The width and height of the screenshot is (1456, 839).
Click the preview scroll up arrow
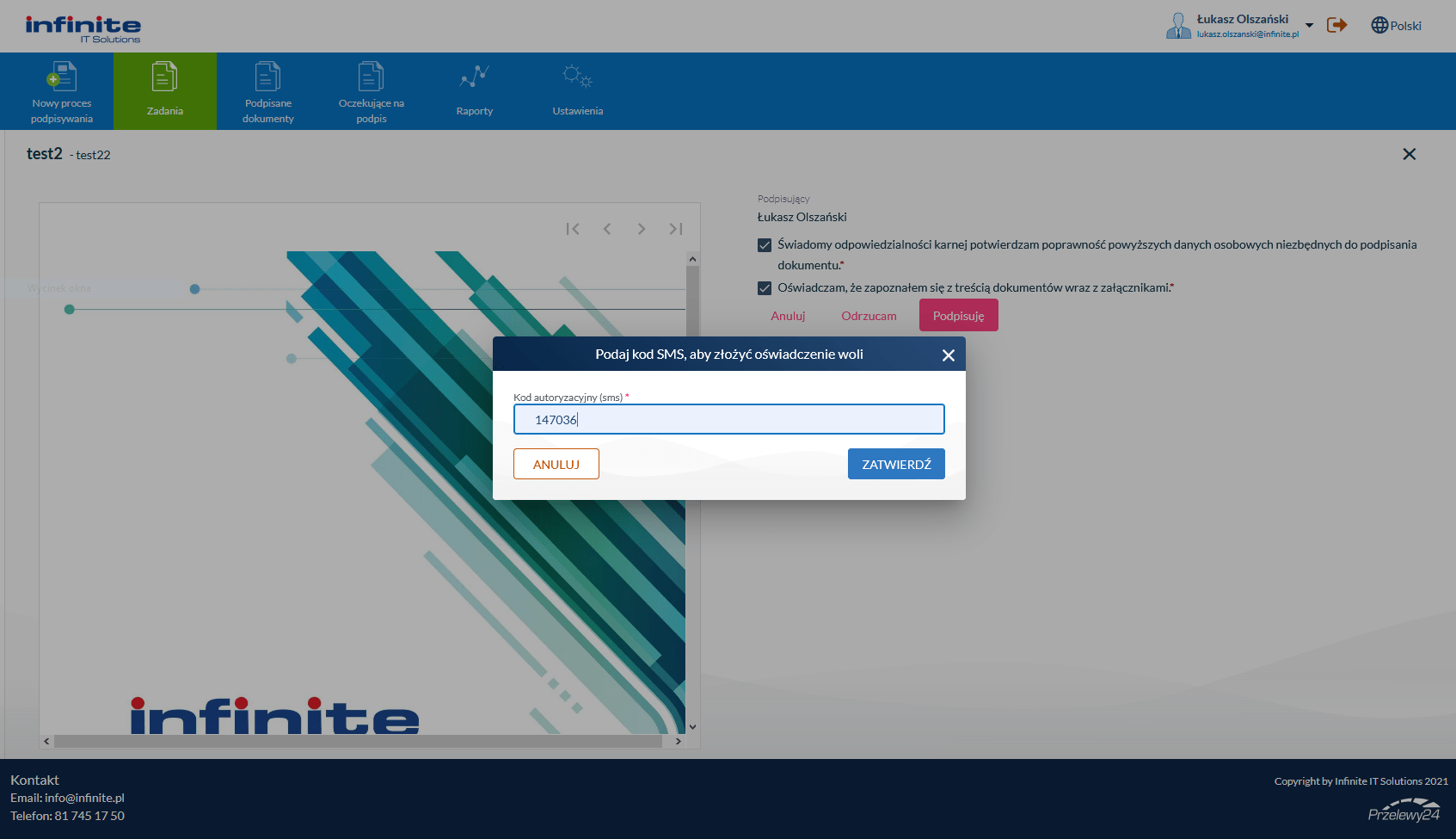692,259
